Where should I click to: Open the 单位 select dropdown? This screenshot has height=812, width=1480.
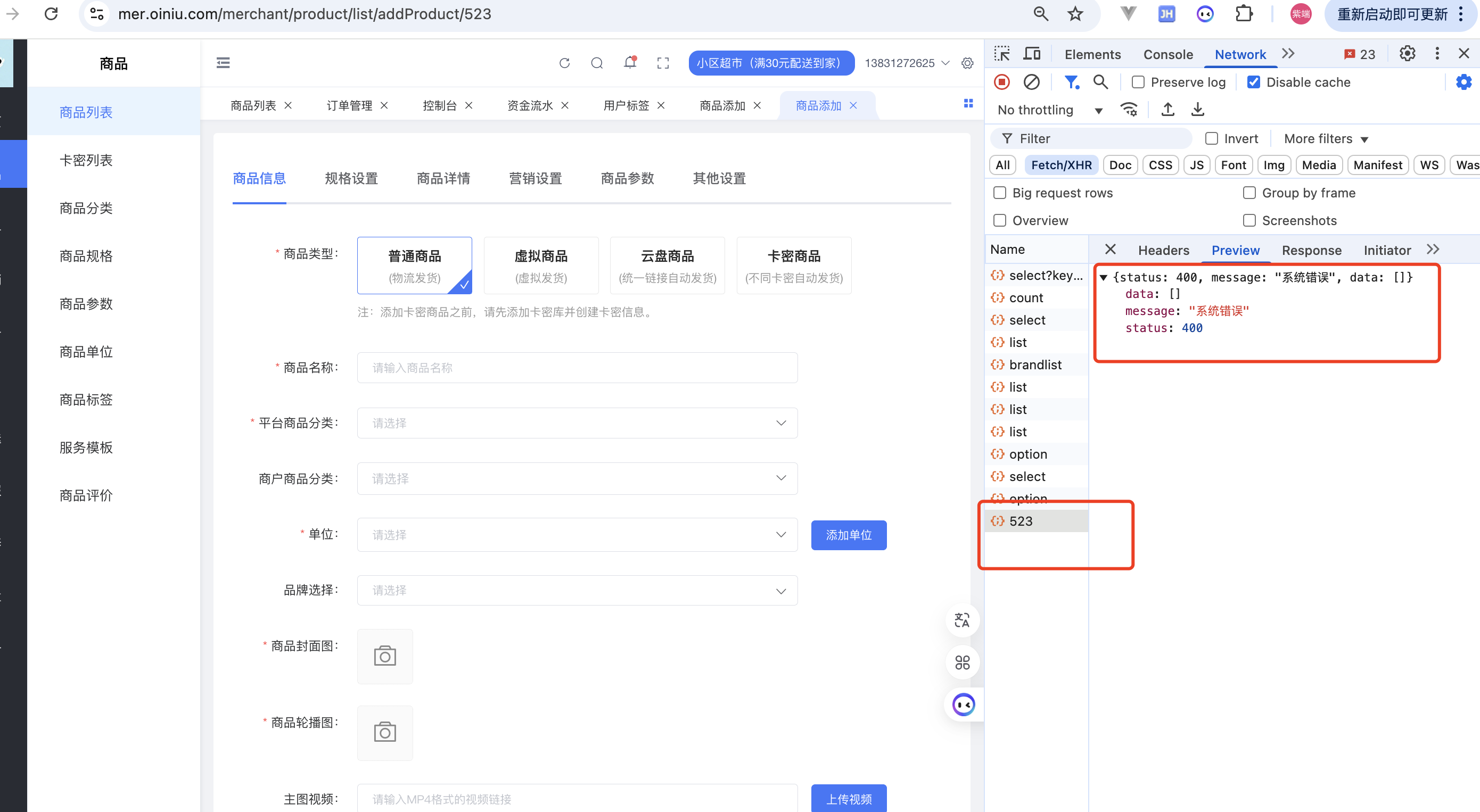[x=577, y=535]
